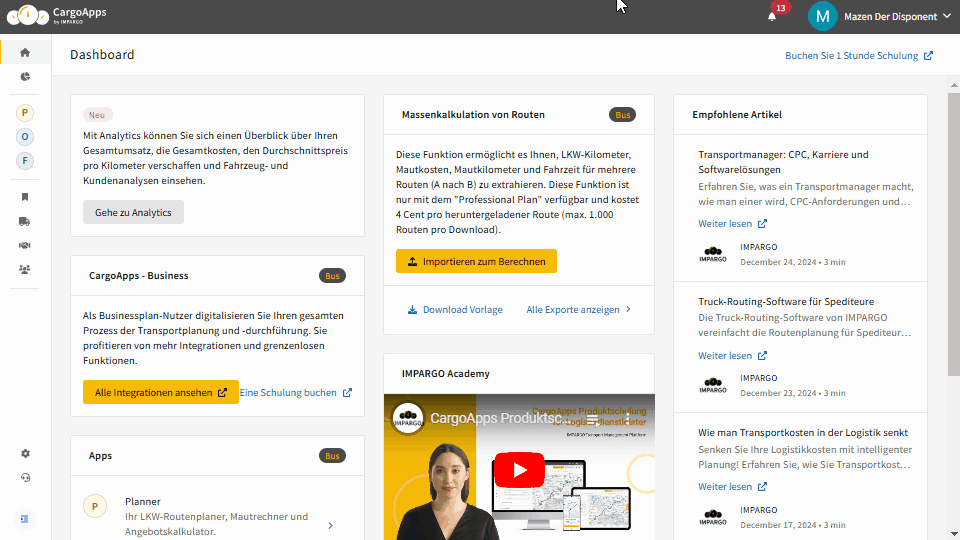This screenshot has height=540, width=960.
Task: Click Weiter lesen under Truck-Routing-Software article
Action: (732, 355)
